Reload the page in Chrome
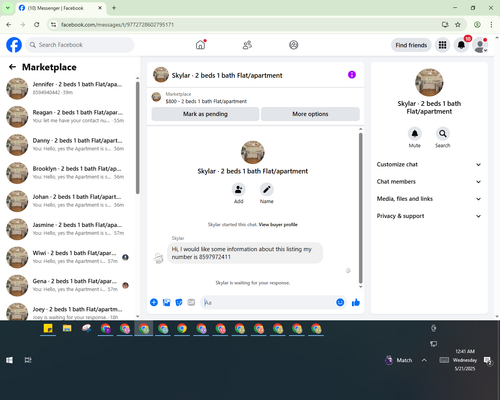This screenshot has height=400, width=500. (37, 25)
